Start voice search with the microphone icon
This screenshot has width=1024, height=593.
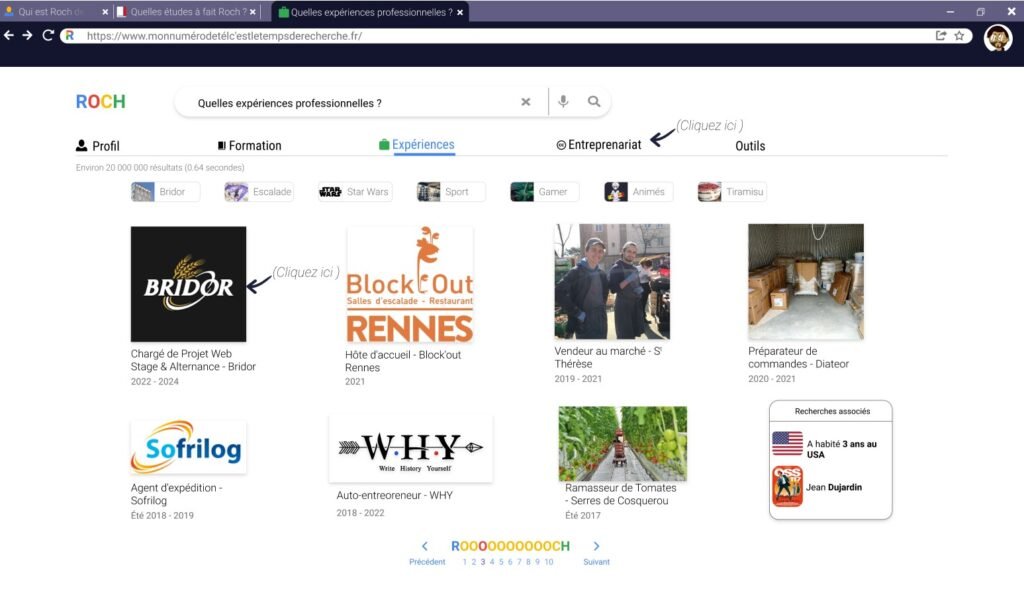tap(563, 101)
